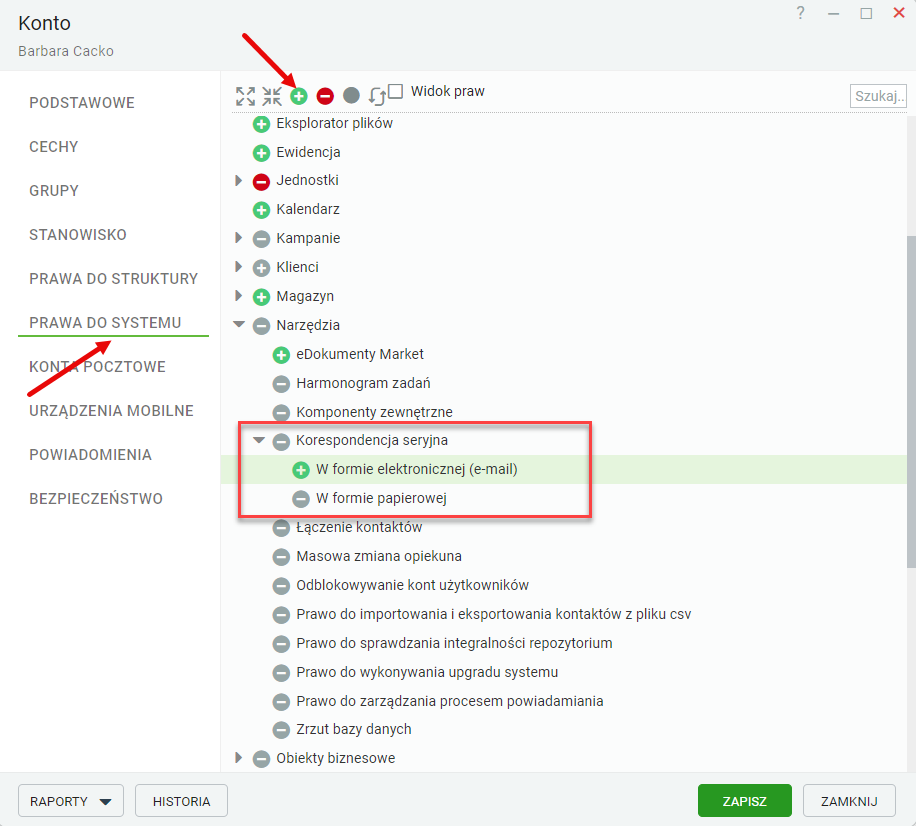This screenshot has width=916, height=826.
Task: Click the red deny-right toolbar icon
Action: coord(325,96)
